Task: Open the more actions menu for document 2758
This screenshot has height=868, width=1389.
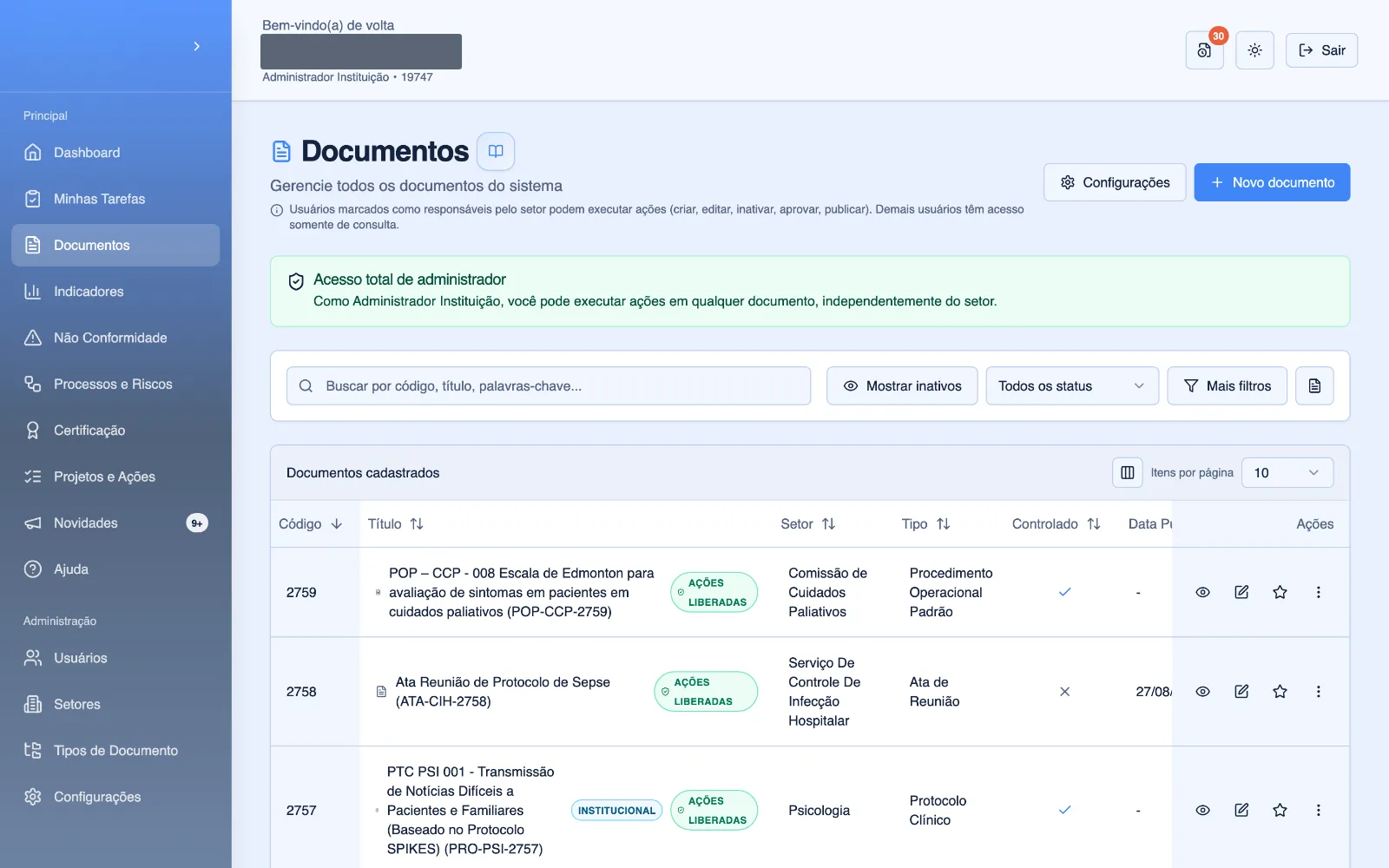Action: (1318, 692)
